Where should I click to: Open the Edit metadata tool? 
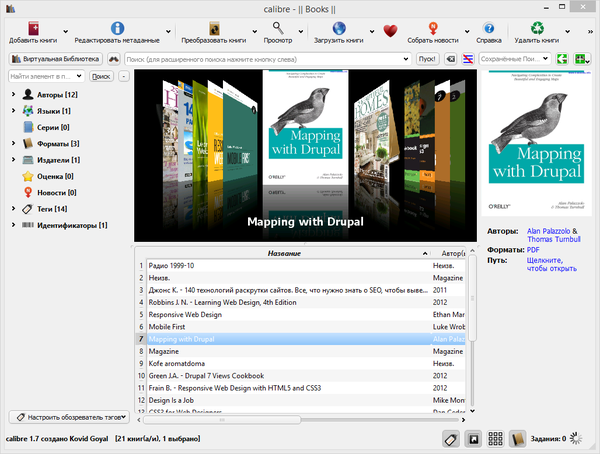(x=119, y=29)
